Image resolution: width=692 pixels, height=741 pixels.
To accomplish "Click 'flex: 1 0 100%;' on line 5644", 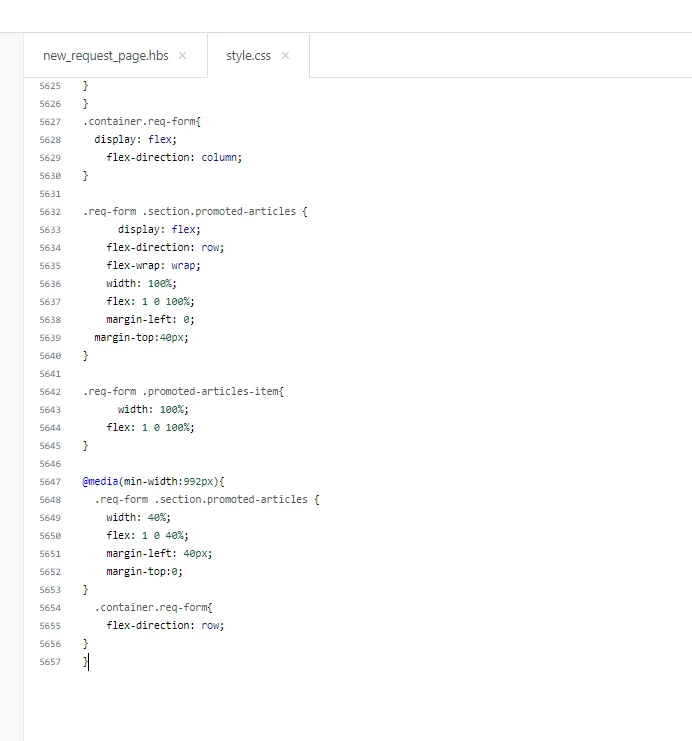I will [x=150, y=427].
